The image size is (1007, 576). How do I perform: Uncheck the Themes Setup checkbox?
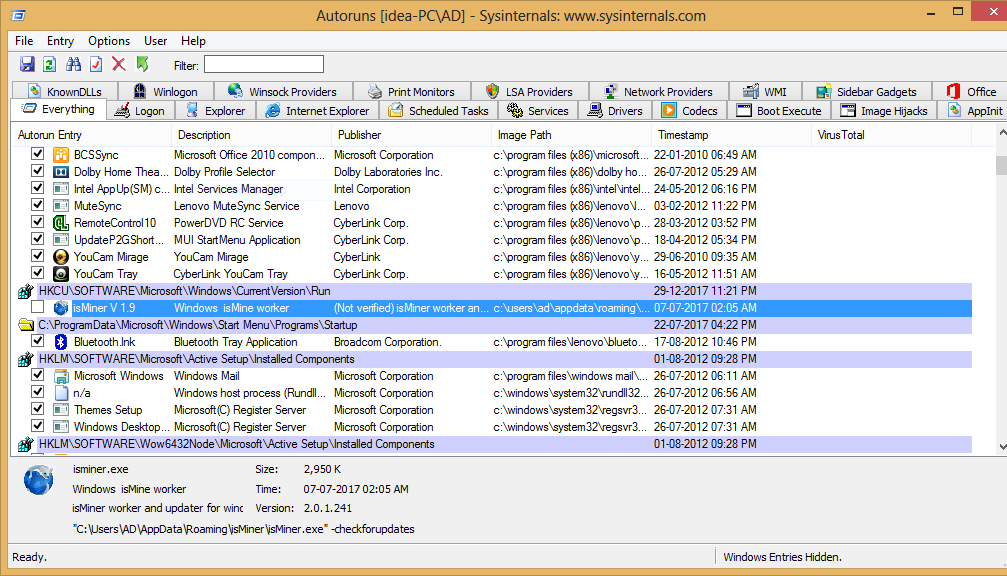38,410
